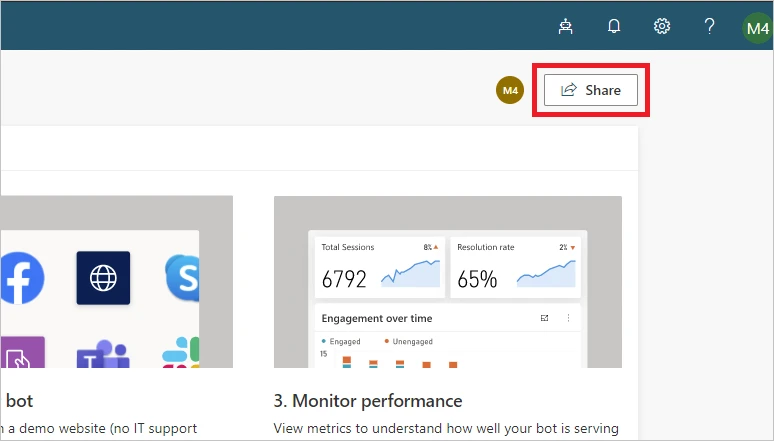
Task: Click the help question mark icon
Action: tap(709, 27)
